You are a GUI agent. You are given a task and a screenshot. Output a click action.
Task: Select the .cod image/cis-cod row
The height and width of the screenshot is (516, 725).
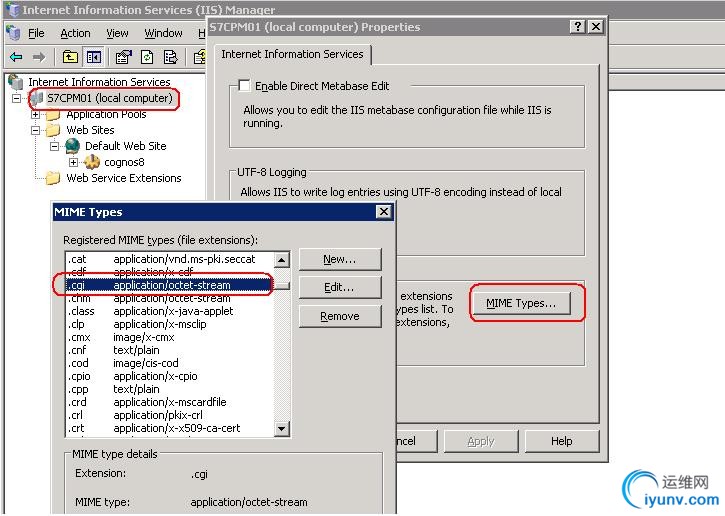170,363
